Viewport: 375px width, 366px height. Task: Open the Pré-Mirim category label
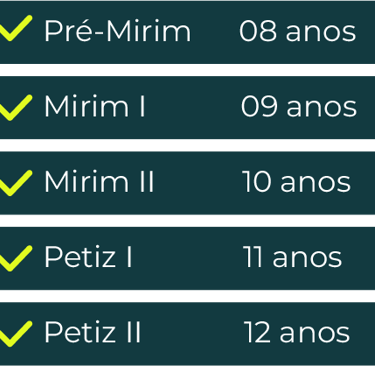click(x=118, y=31)
